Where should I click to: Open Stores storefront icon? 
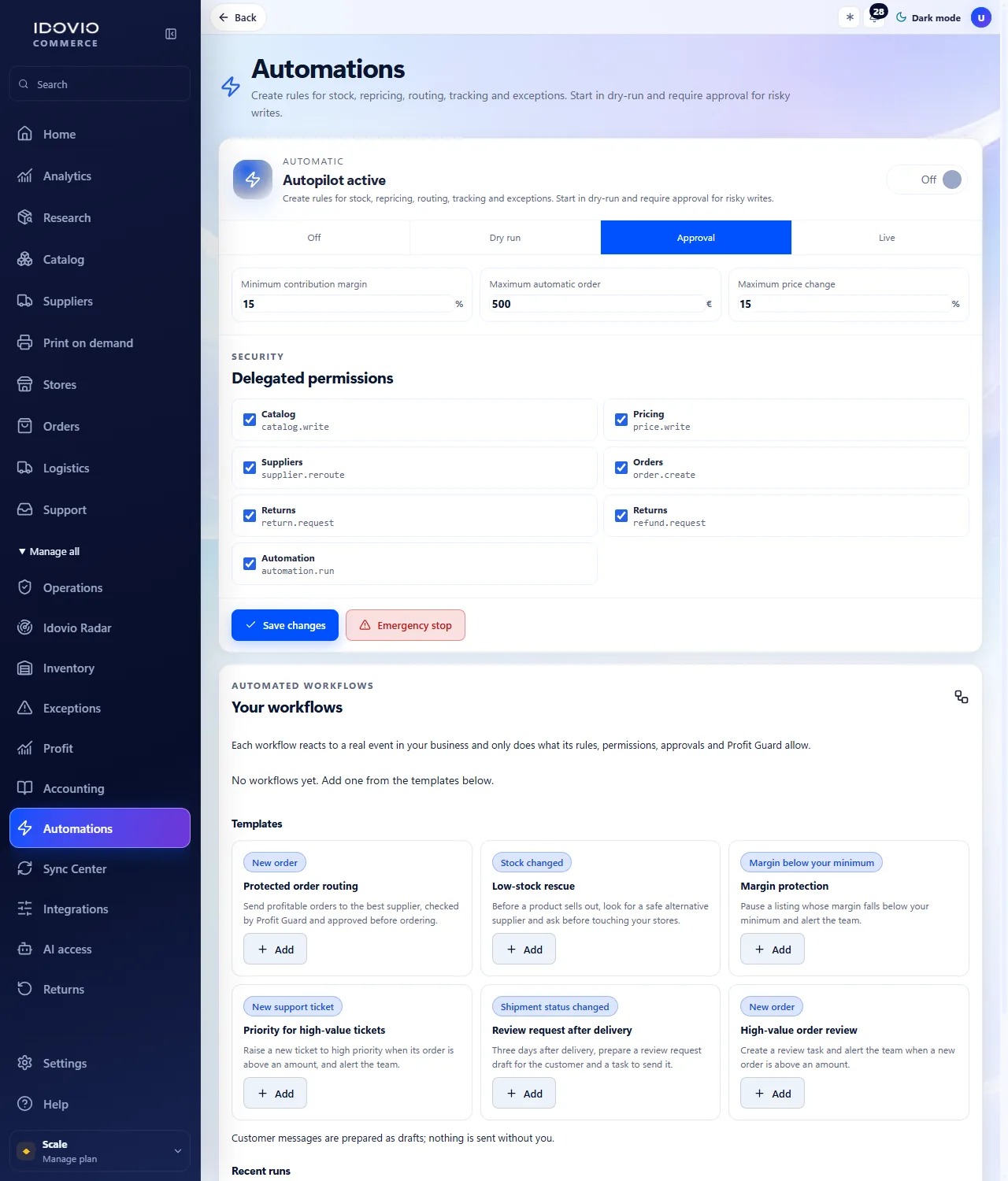(x=25, y=384)
